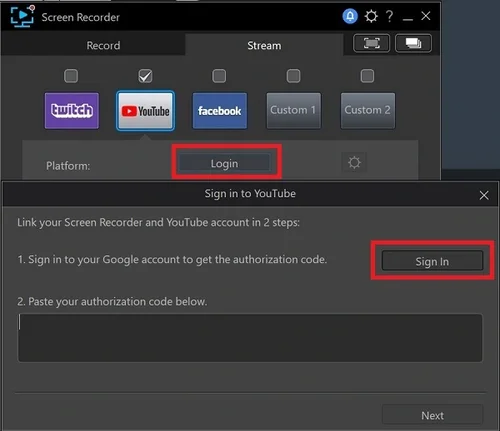Choose the Custom 2 streaming server
The width and height of the screenshot is (500, 431).
[x=368, y=111]
